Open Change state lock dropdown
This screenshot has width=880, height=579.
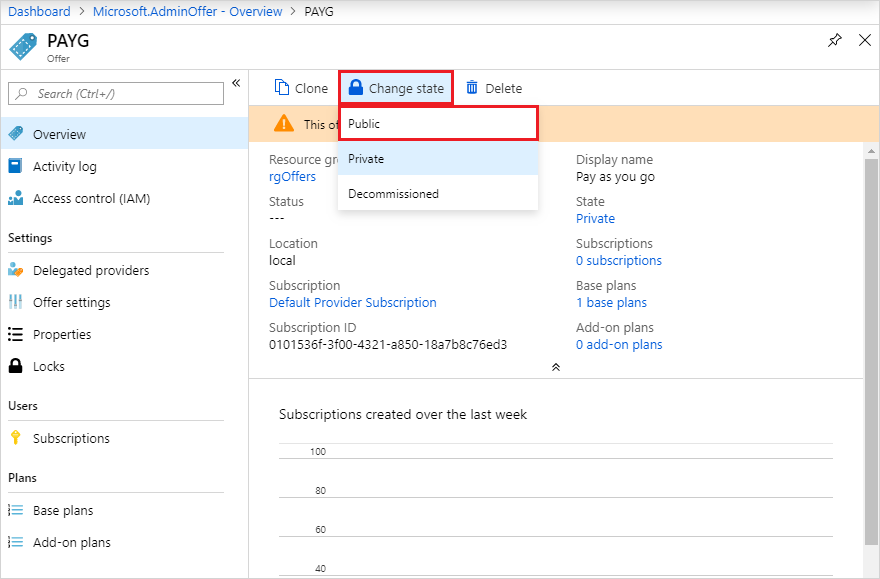coord(396,88)
